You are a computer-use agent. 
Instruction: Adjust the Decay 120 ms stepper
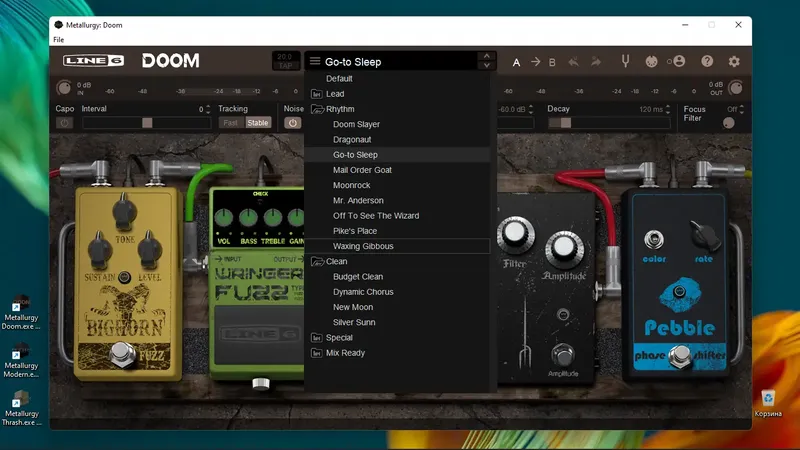668,109
